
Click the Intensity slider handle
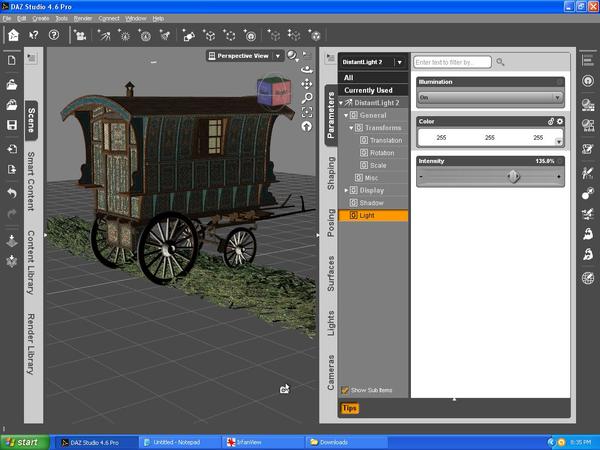tap(513, 176)
